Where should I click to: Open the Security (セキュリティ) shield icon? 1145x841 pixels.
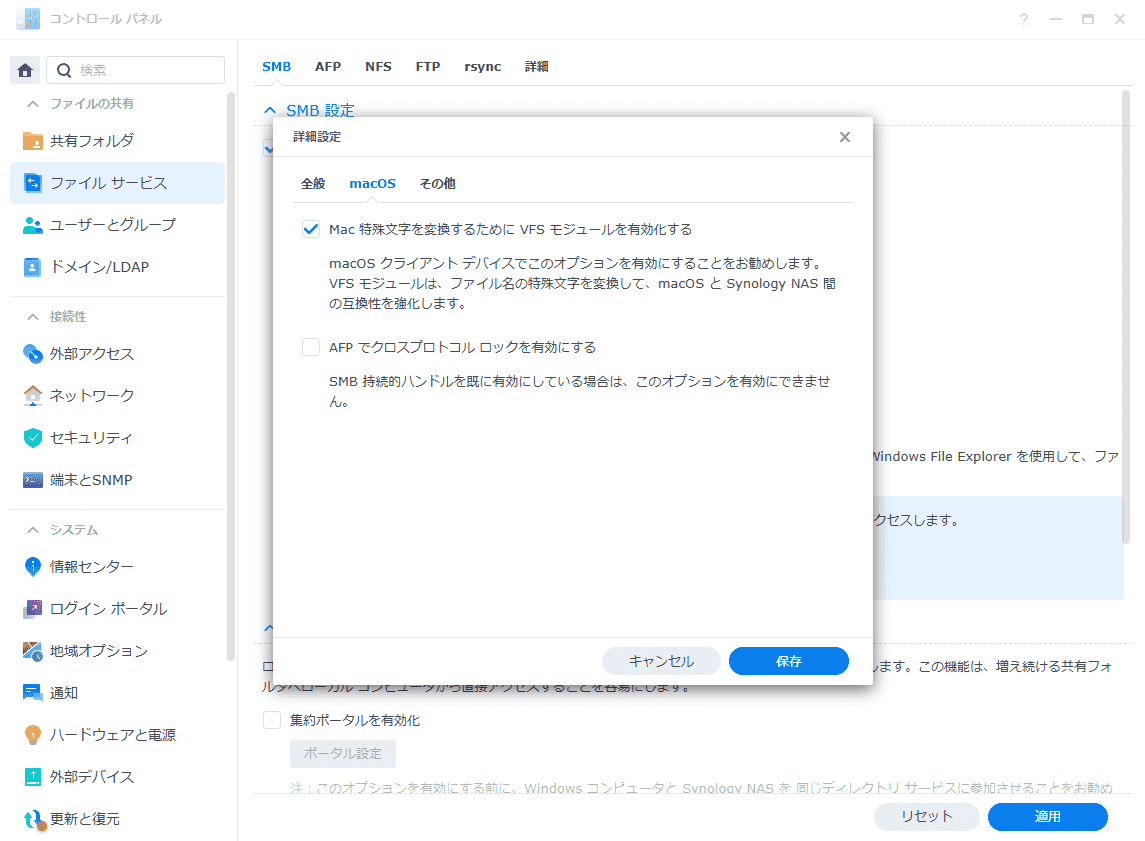32,438
